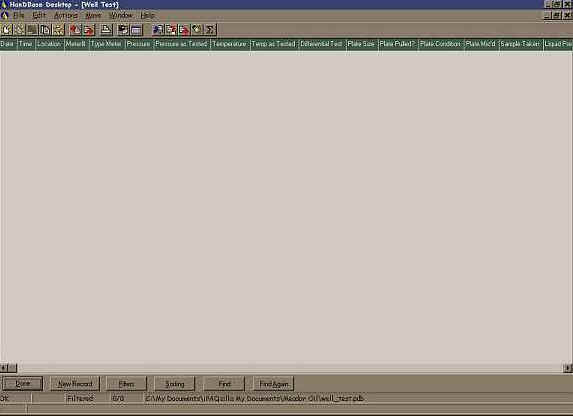Open the View menu
573x416 pixels.
coord(93,15)
